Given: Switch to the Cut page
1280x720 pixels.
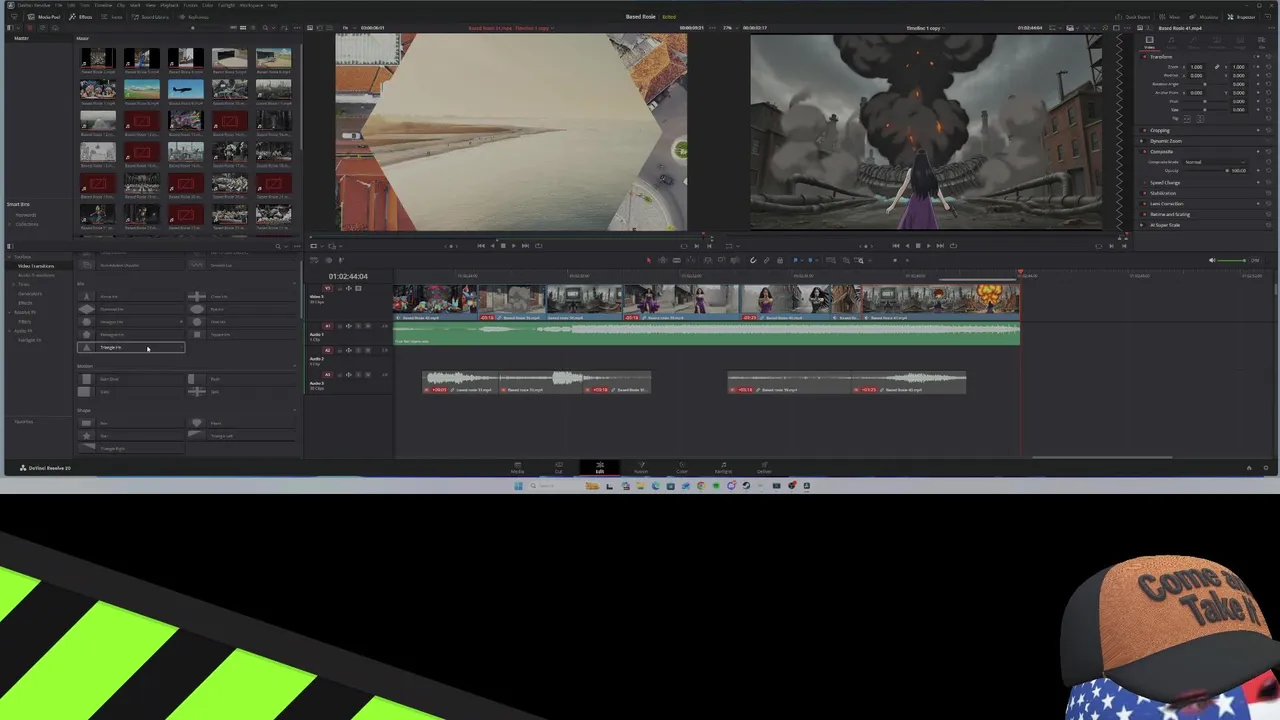Looking at the screenshot, I should [559, 467].
